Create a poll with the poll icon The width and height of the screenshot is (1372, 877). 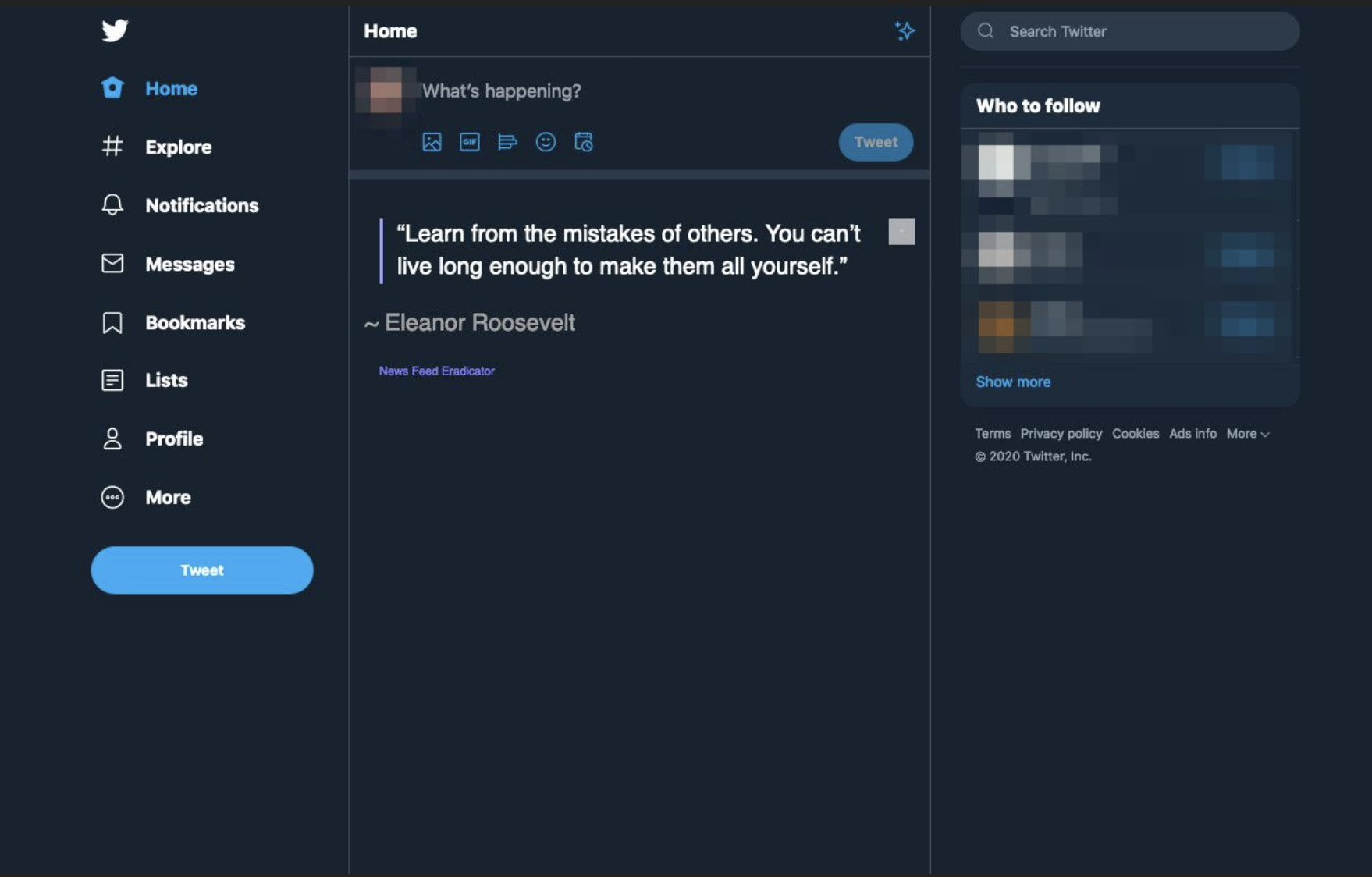pyautogui.click(x=507, y=142)
